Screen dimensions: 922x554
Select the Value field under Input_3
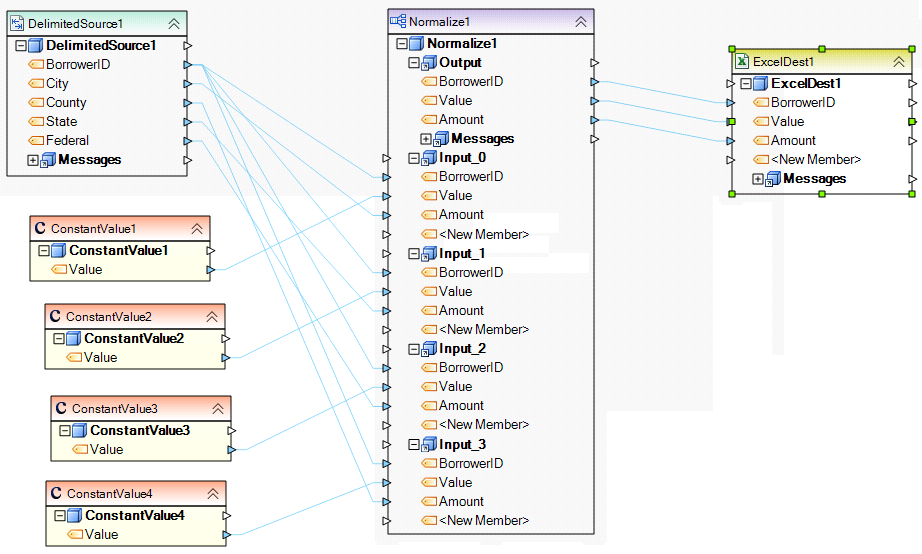456,483
